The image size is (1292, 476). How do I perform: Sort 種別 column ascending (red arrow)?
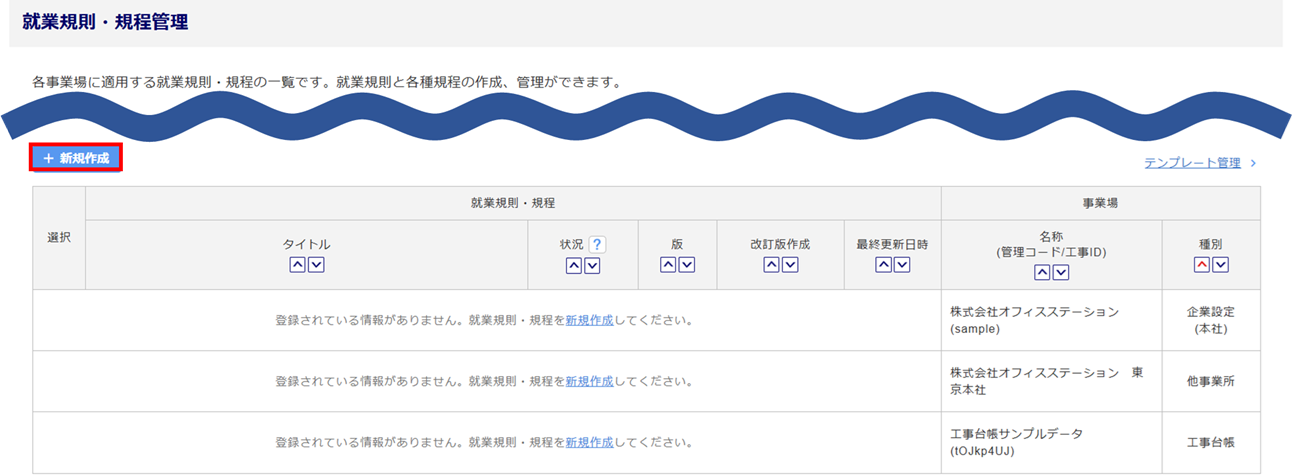pos(1202,265)
